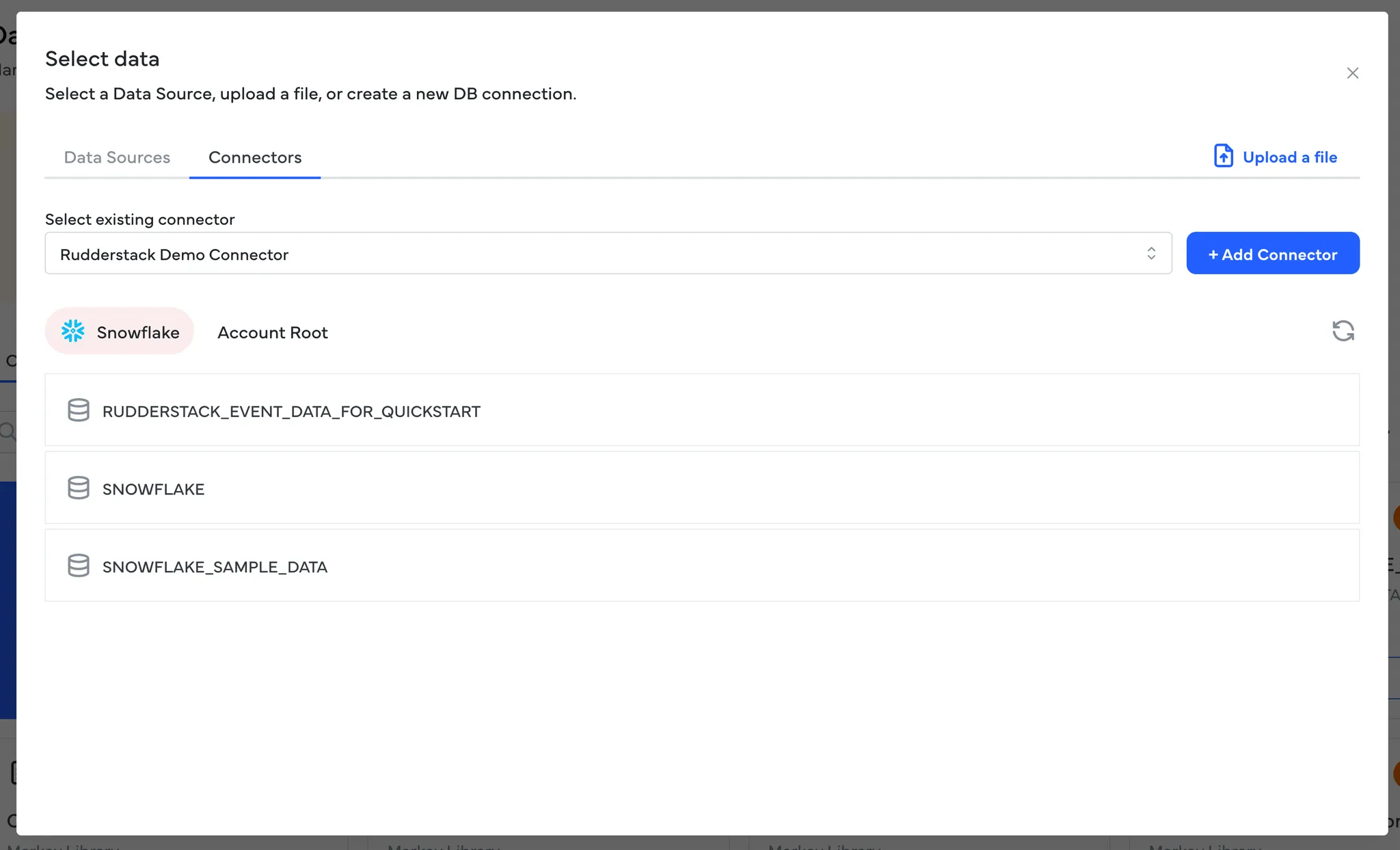Click the plus sign on Add Connector
This screenshot has width=1400, height=850.
[1213, 254]
